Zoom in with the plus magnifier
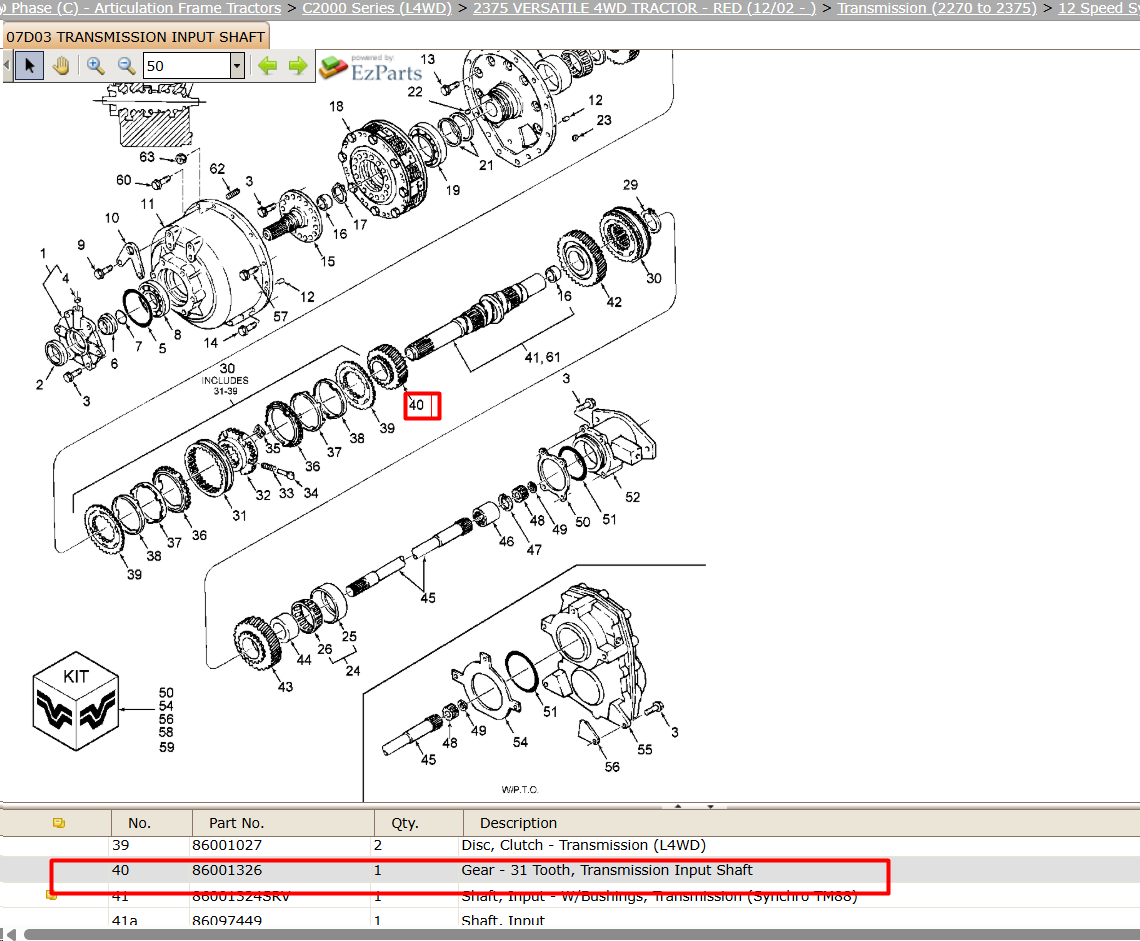Image resolution: width=1140 pixels, height=941 pixels. coord(95,66)
